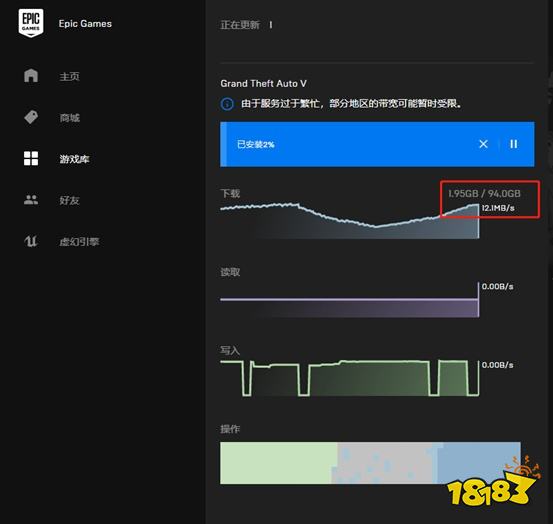
Task: Open the 商城 store menu item
Action: [x=69, y=117]
